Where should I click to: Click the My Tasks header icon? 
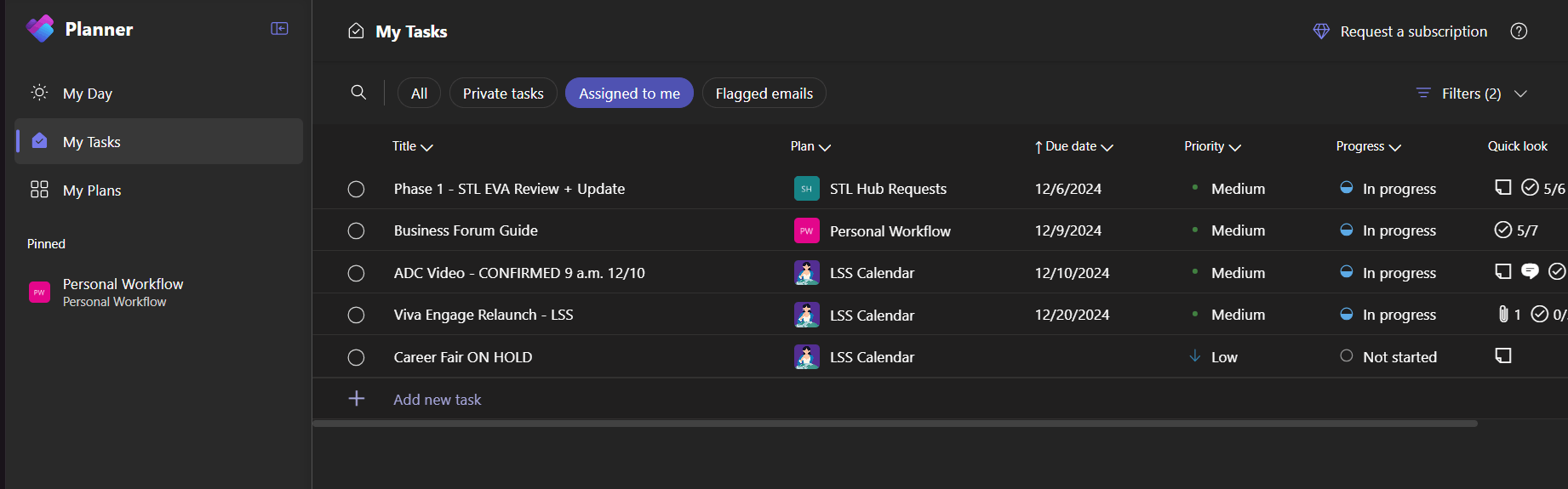click(x=356, y=31)
